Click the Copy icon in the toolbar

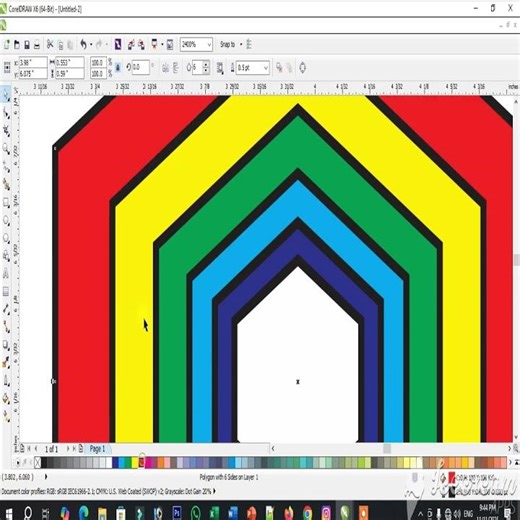point(60,45)
